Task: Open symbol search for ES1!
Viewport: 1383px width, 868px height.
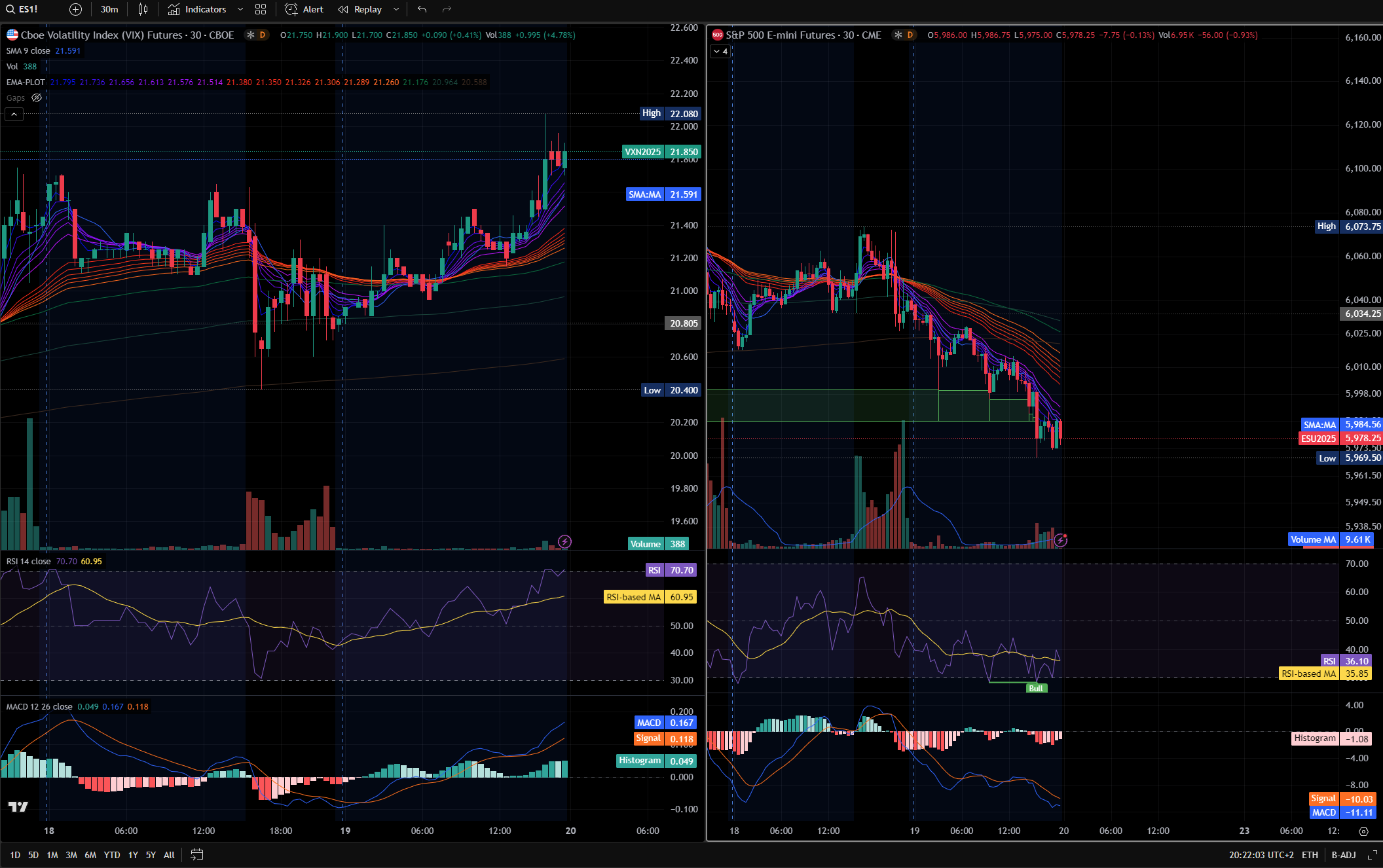Action: (22, 9)
